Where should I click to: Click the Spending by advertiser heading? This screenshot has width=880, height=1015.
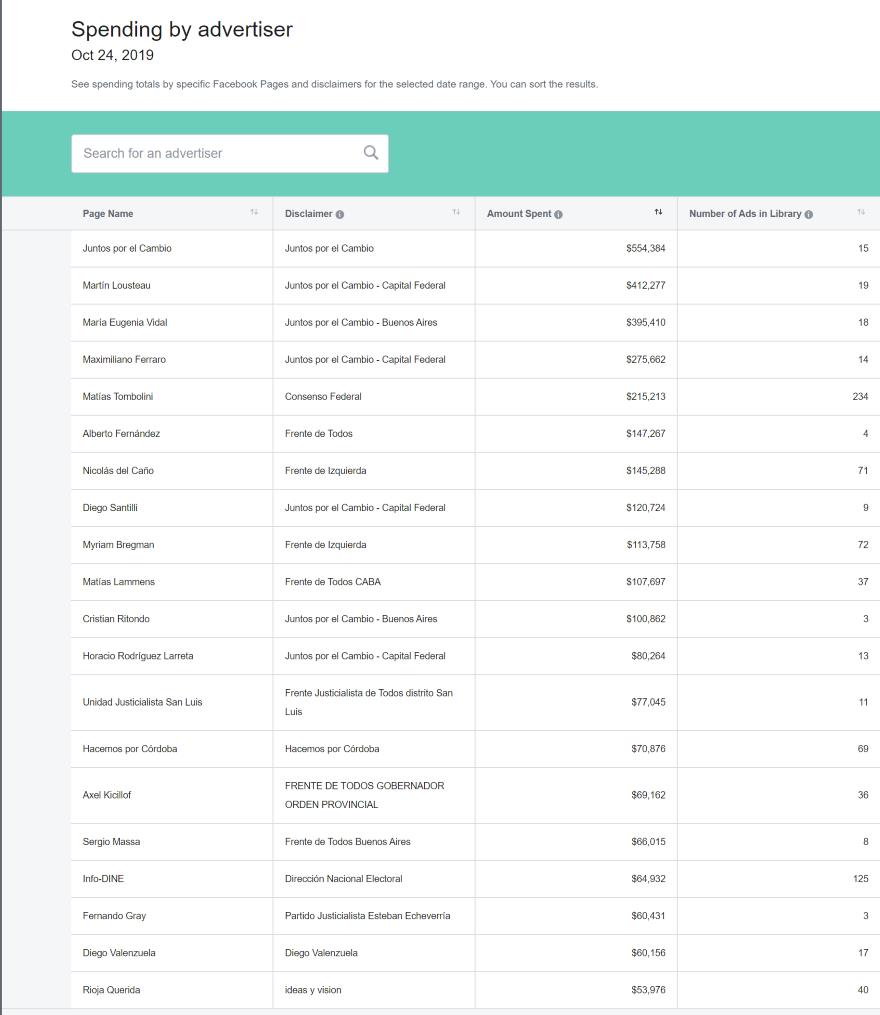click(x=182, y=30)
